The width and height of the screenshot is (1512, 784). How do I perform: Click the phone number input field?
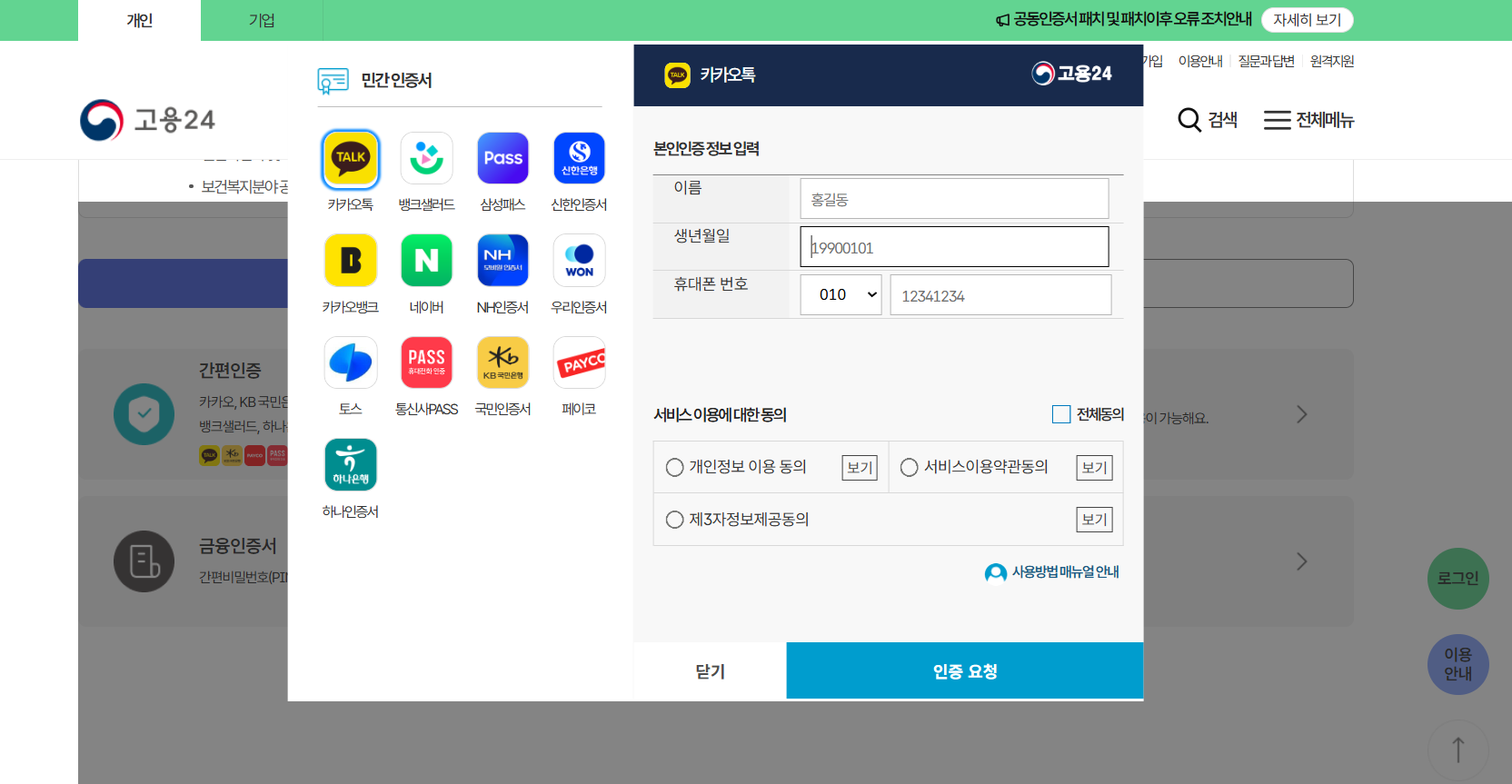pyautogui.click(x=1000, y=295)
